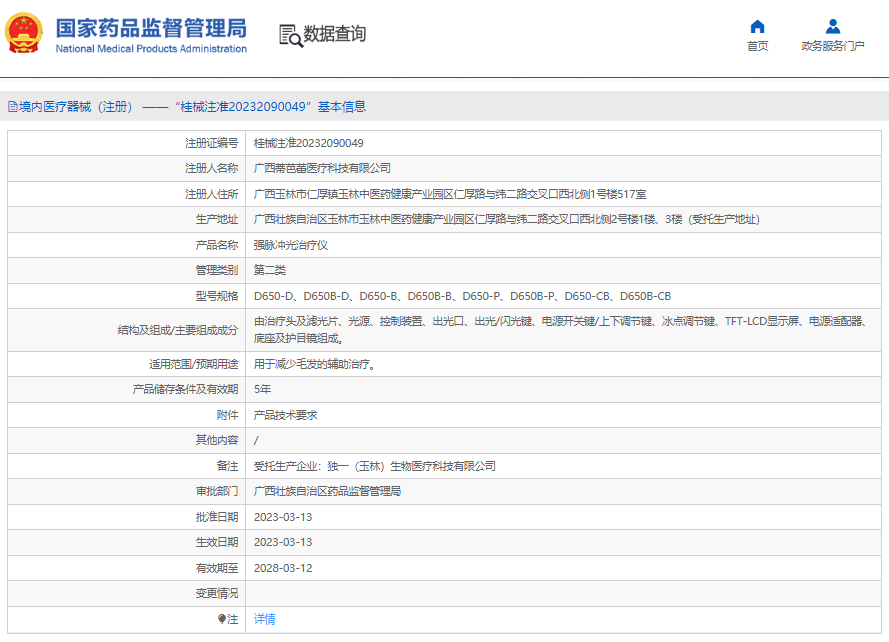Image resolution: width=889 pixels, height=642 pixels.
Task: Click the 数据查询 heading text
Action: coord(335,34)
